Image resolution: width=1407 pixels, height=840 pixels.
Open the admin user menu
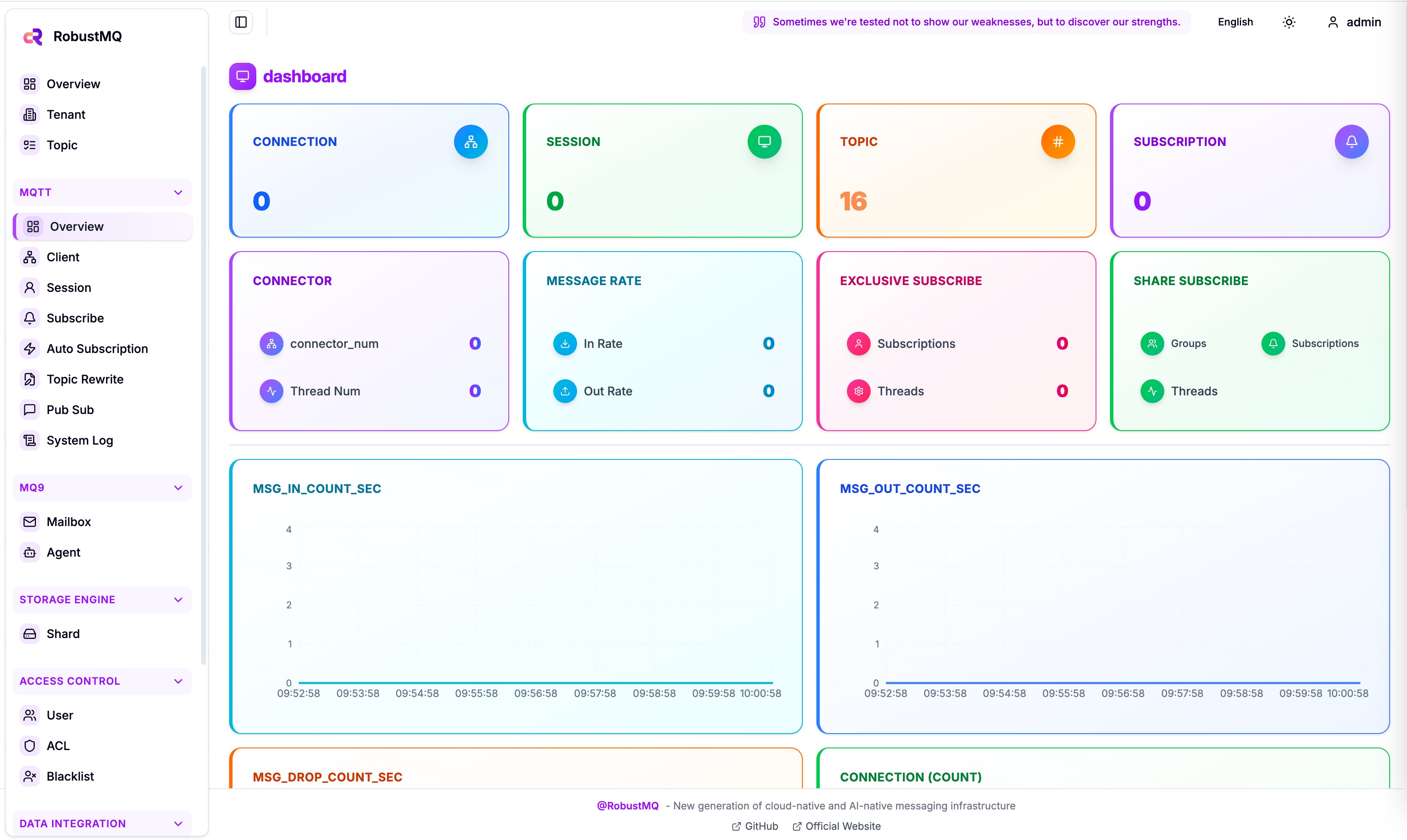1354,22
